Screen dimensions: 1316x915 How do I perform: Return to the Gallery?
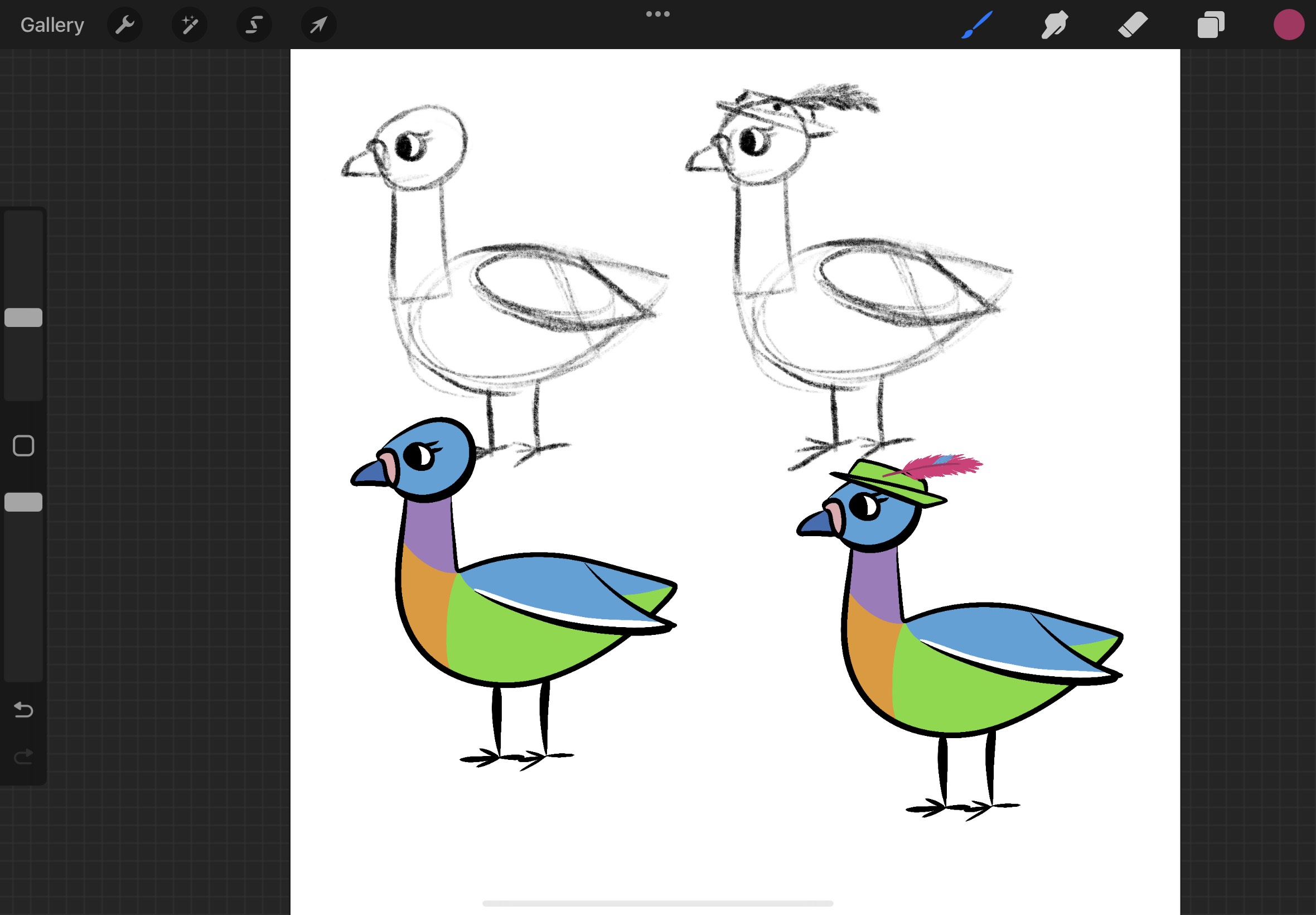(52, 25)
